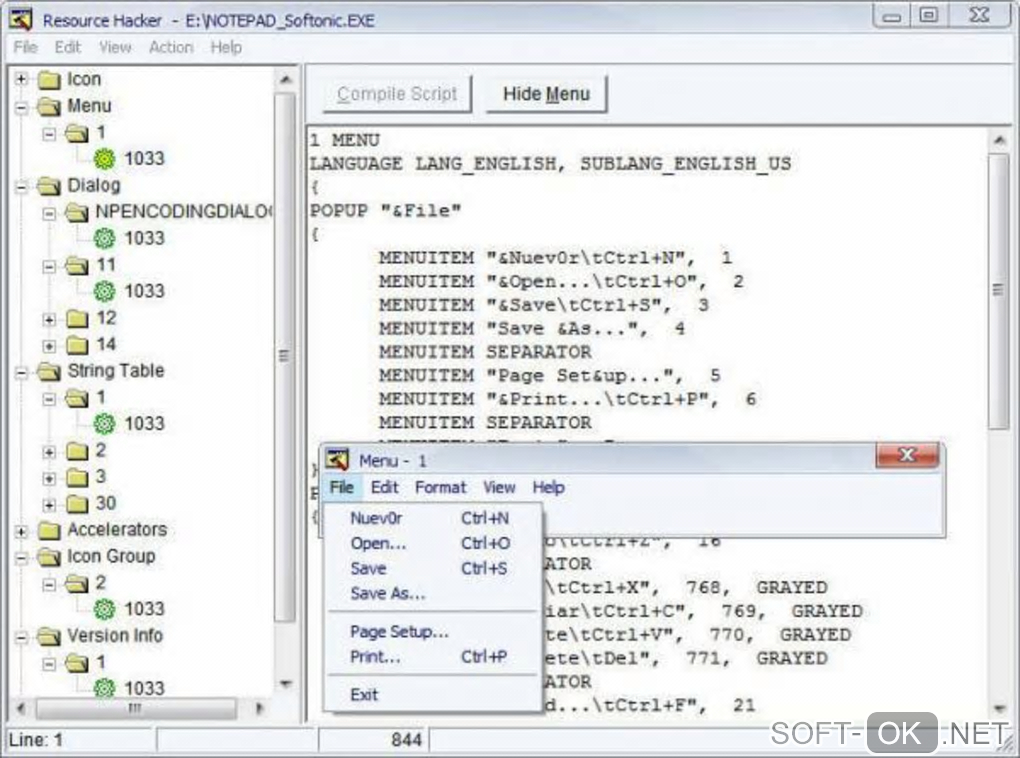Viewport: 1020px width, 758px height.
Task: Open the File menu in Resource Hacker
Action: coord(25,47)
